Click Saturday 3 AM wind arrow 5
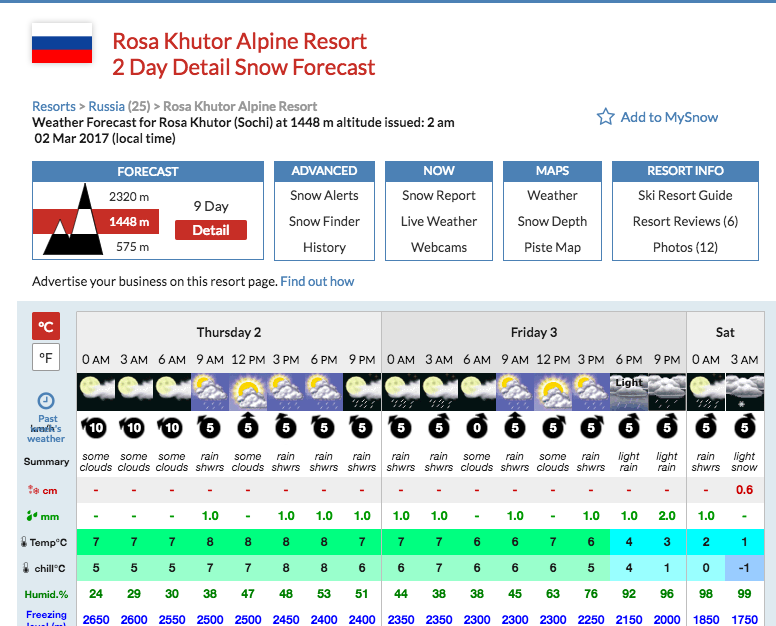This screenshot has height=626, width=776. click(744, 427)
